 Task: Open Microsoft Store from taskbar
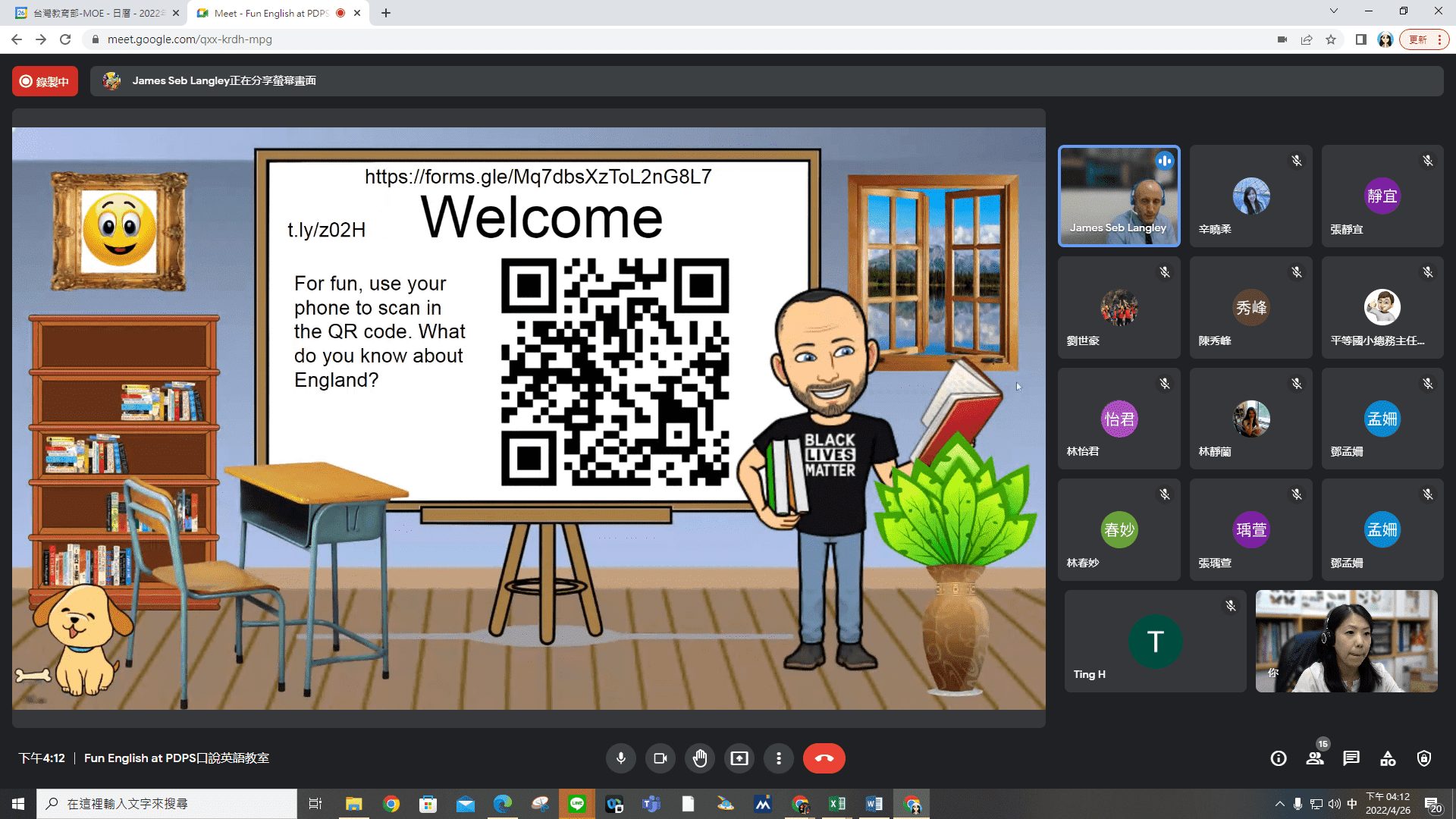click(x=428, y=804)
